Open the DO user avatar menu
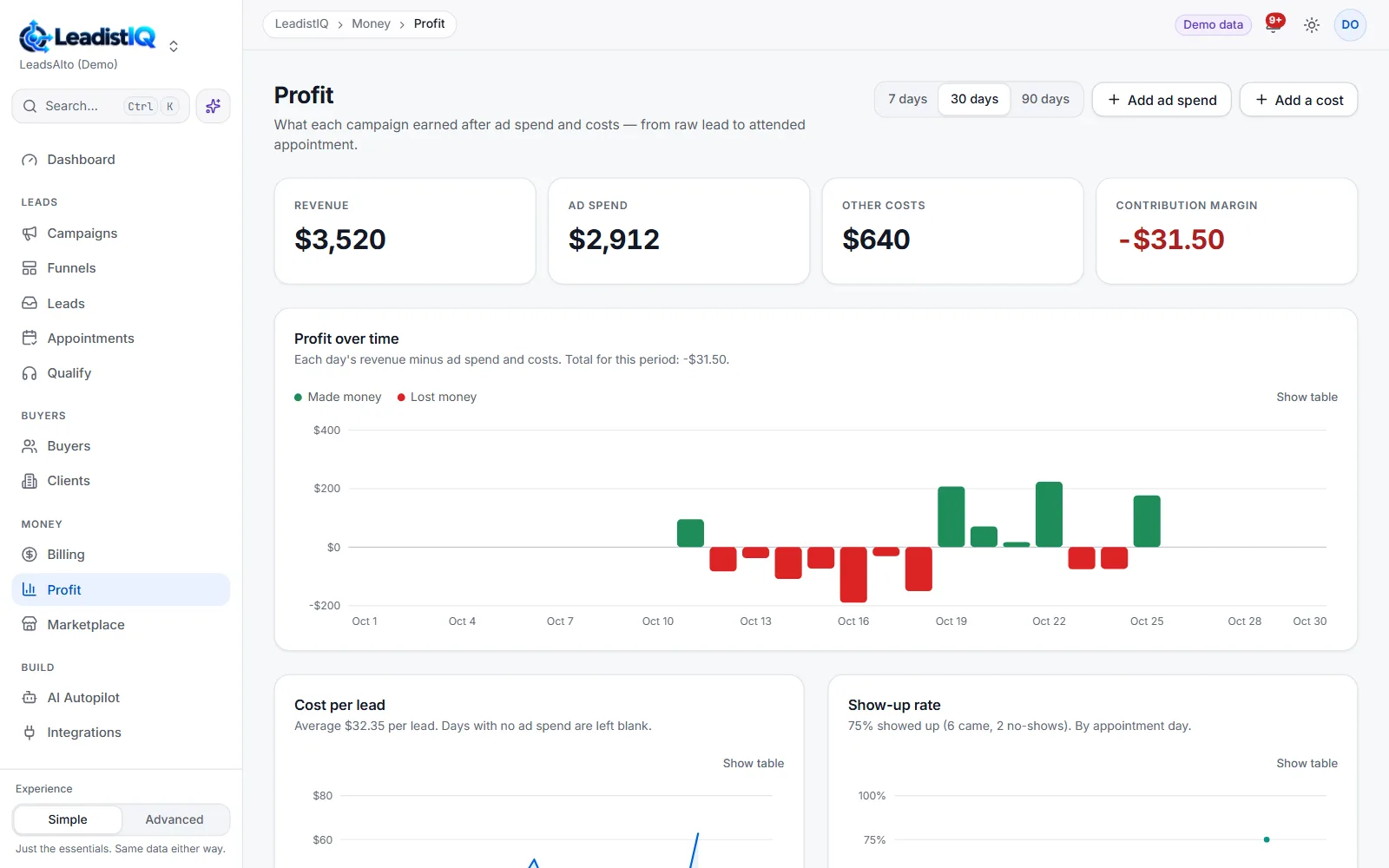 [1350, 25]
